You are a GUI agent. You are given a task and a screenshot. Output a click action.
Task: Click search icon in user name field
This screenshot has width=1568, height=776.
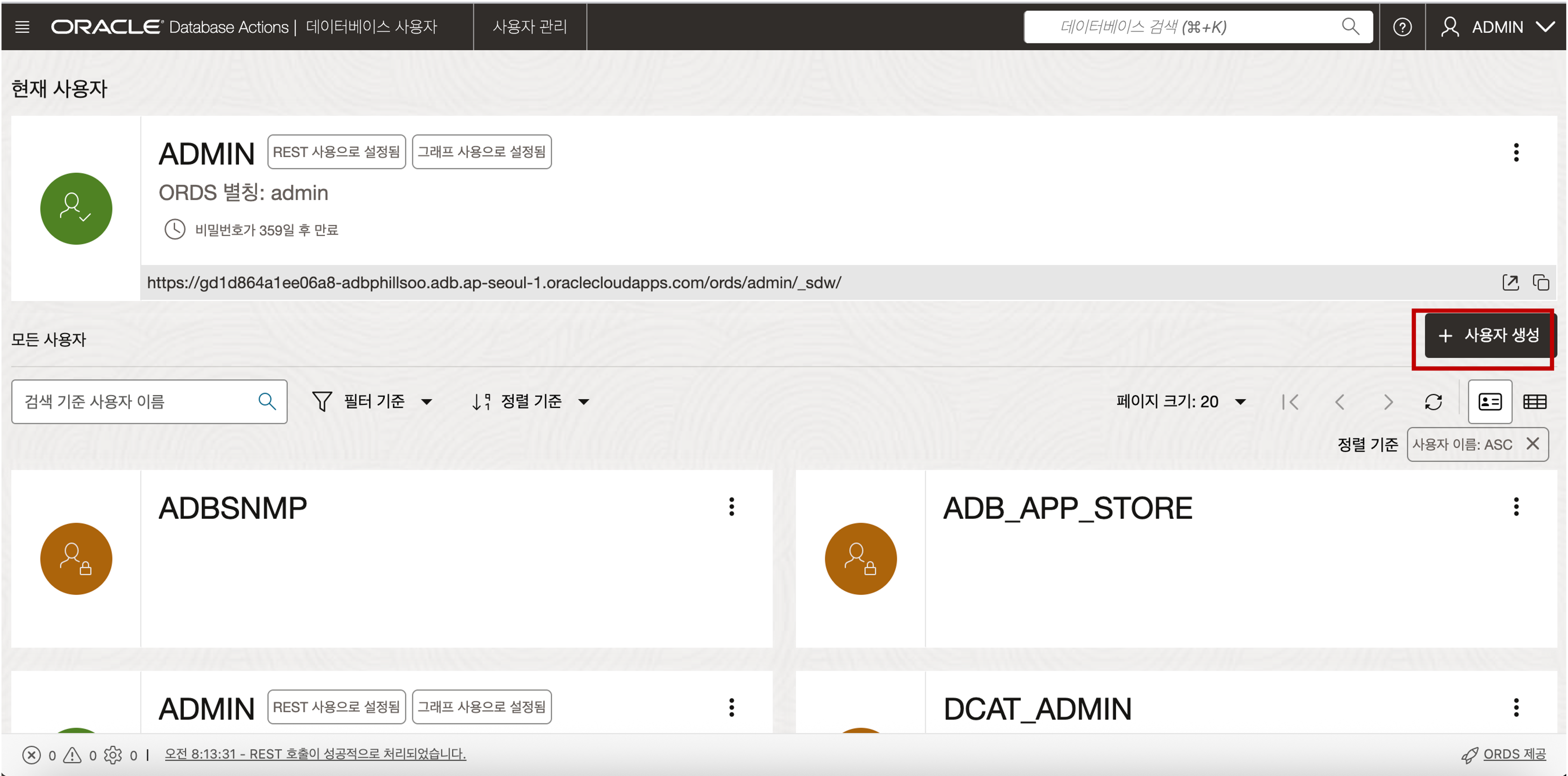pos(267,402)
